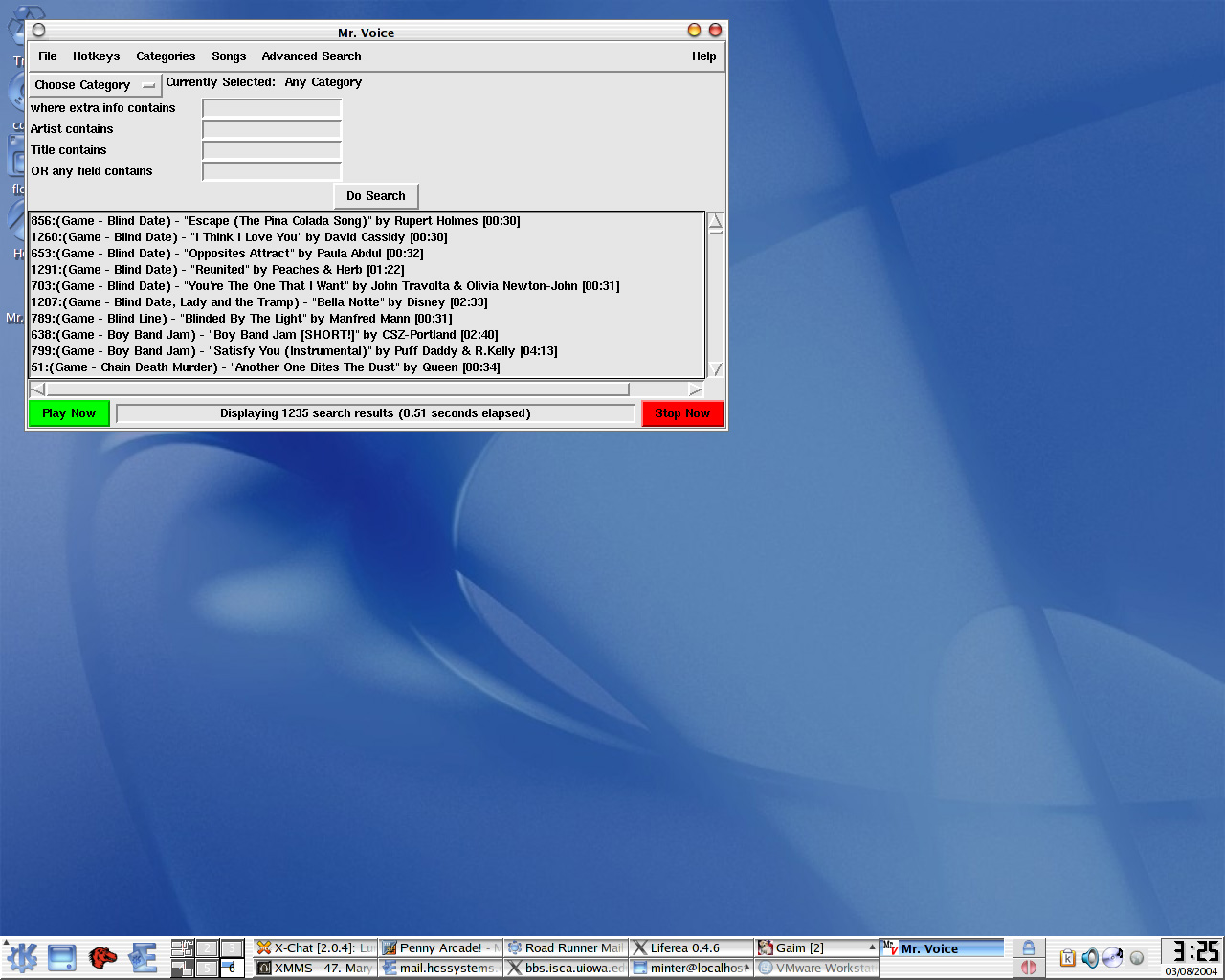
Task: Click the red Stop Now button
Action: [x=682, y=413]
